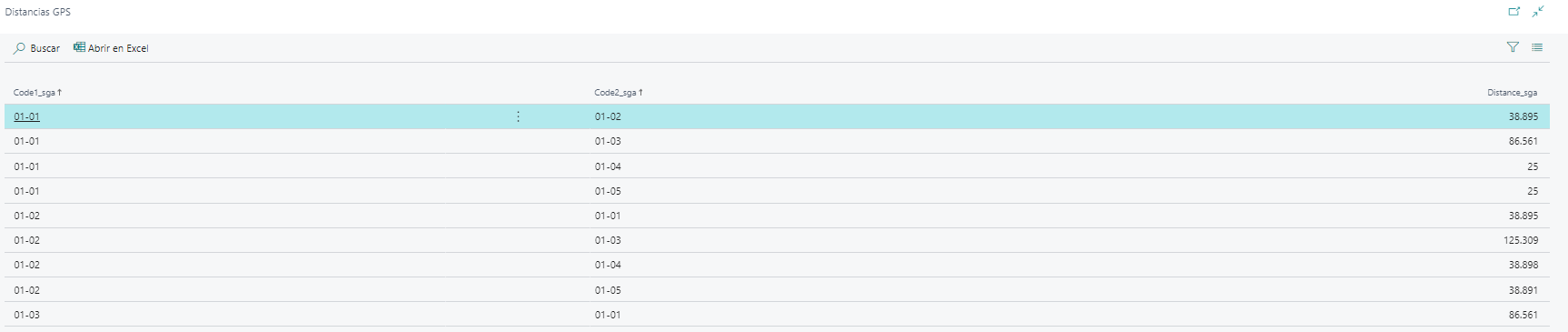
Task: Select Code1 cell of row with distance 86.561 to 01-03
Action: (x=26, y=141)
